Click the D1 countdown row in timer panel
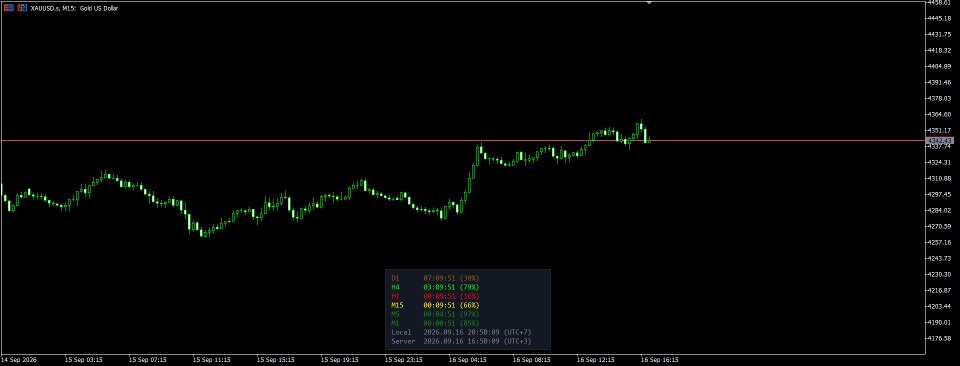The width and height of the screenshot is (960, 366). tap(435, 278)
